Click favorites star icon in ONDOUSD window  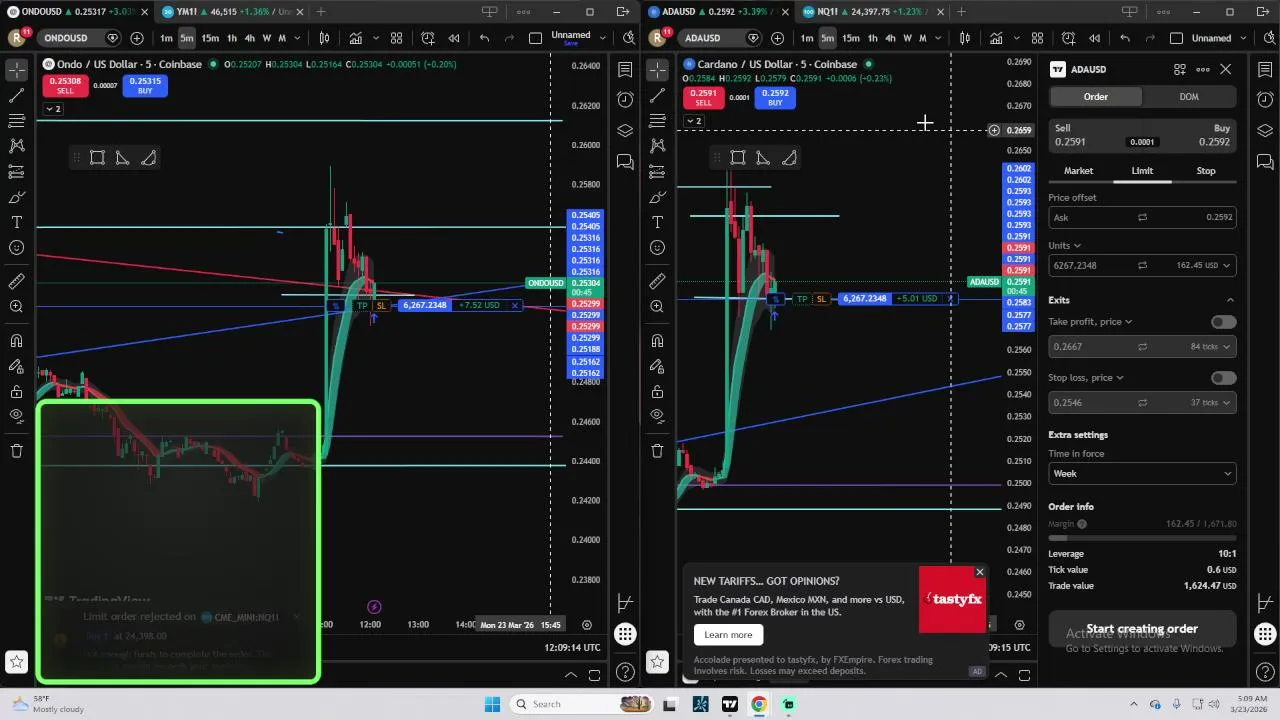pyautogui.click(x=16, y=661)
